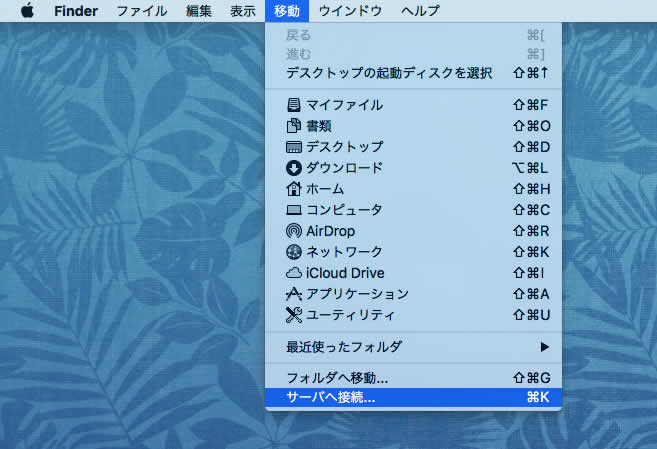The width and height of the screenshot is (657, 449).
Task: Select ホーム menu entry
Action: coord(414,189)
